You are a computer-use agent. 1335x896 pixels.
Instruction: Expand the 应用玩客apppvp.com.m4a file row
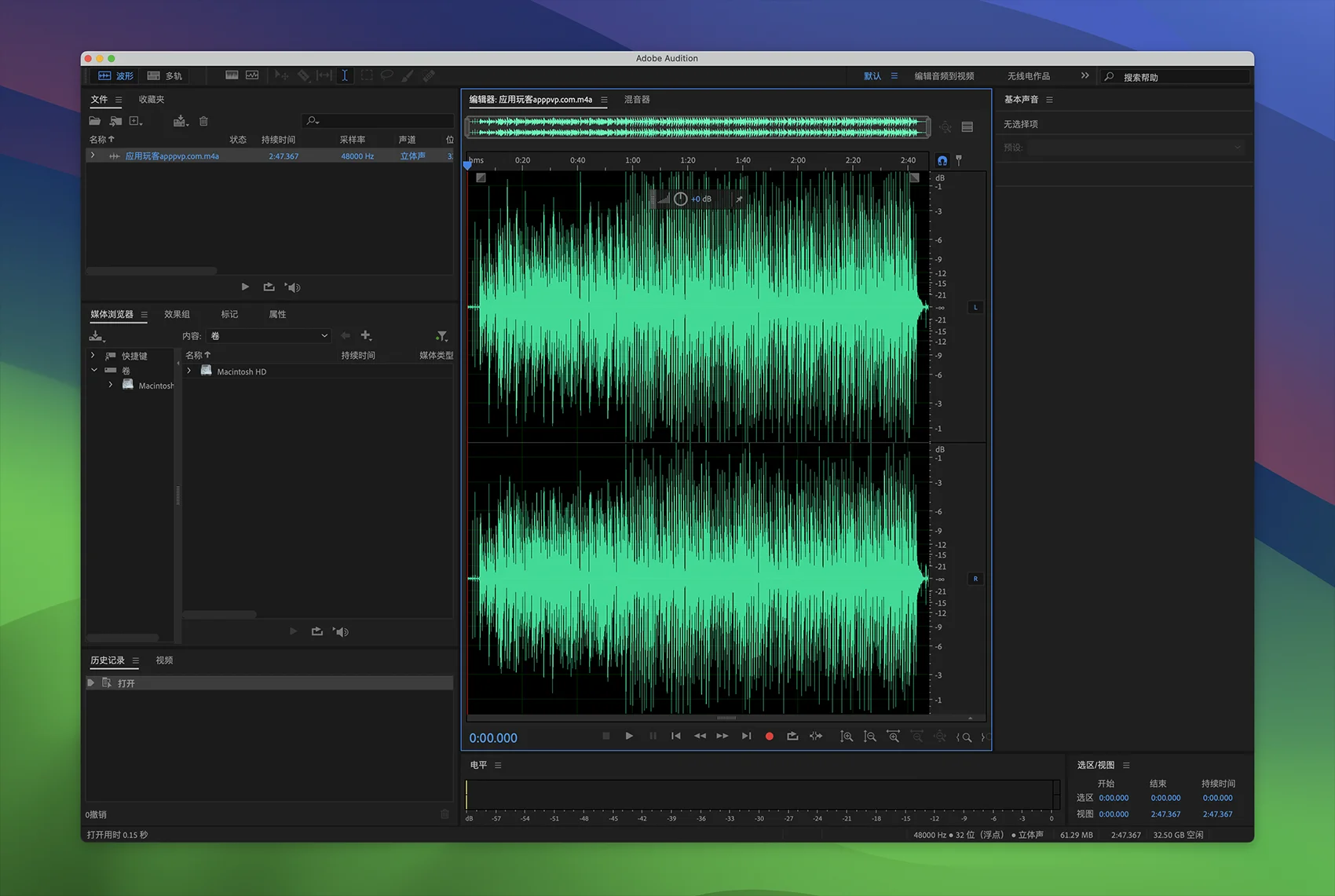[x=93, y=155]
